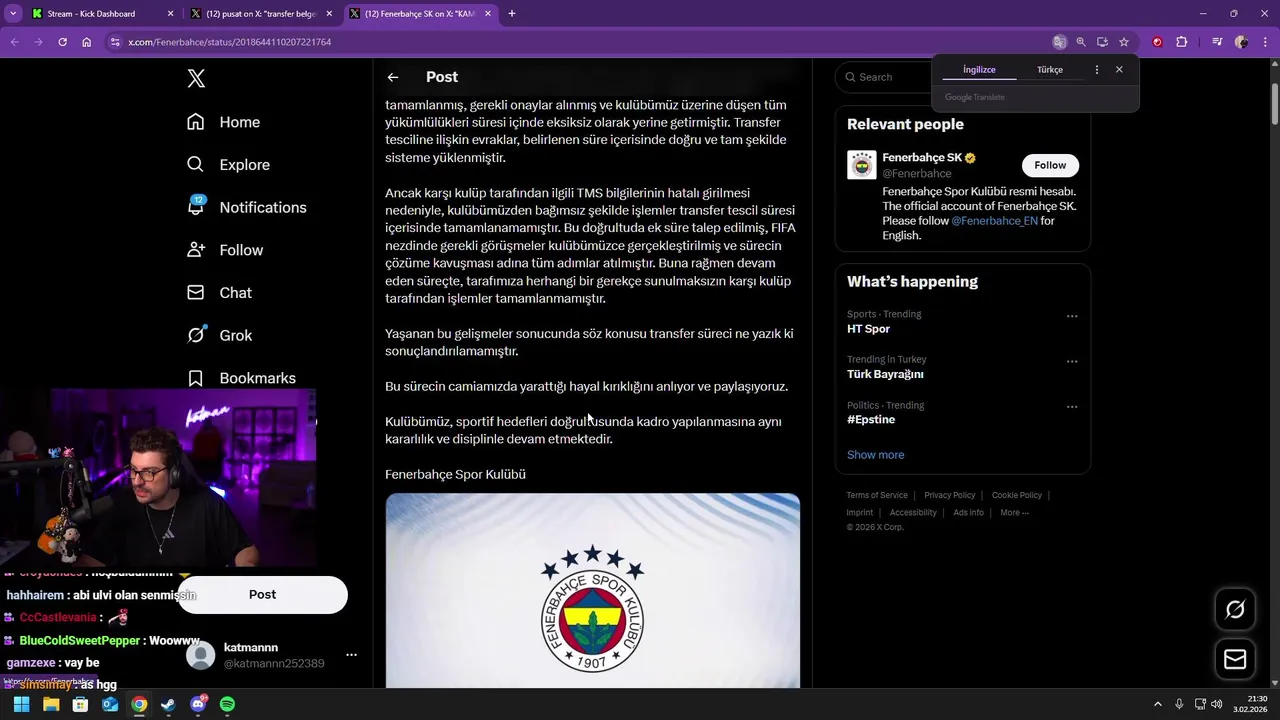Open Steam from taskbar
The image size is (1280, 720).
click(168, 705)
